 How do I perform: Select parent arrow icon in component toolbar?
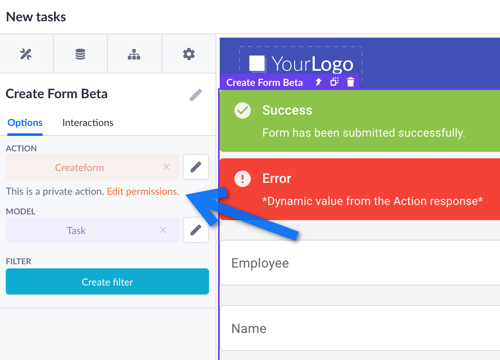(x=318, y=82)
